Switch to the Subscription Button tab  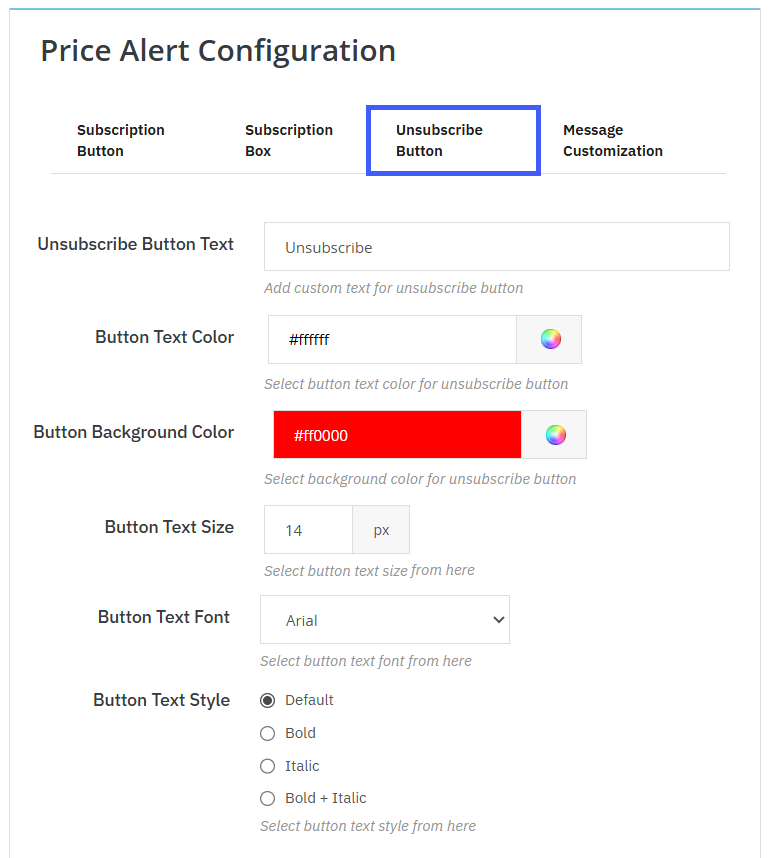121,140
